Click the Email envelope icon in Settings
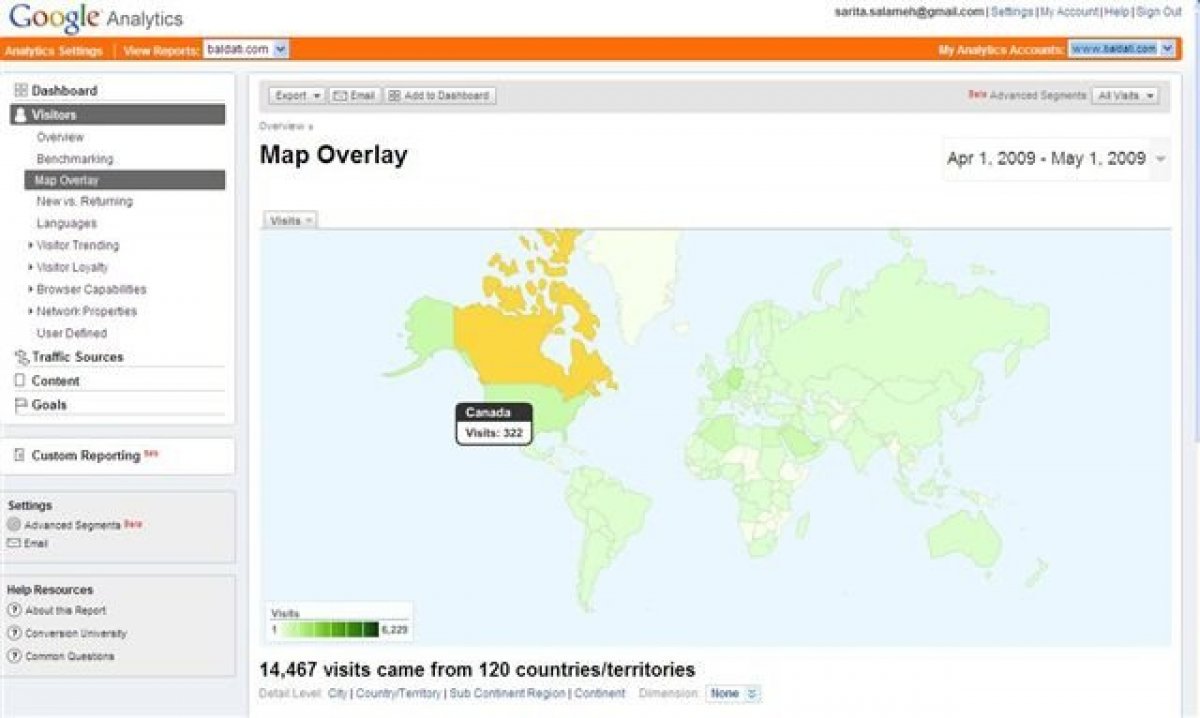 14,543
